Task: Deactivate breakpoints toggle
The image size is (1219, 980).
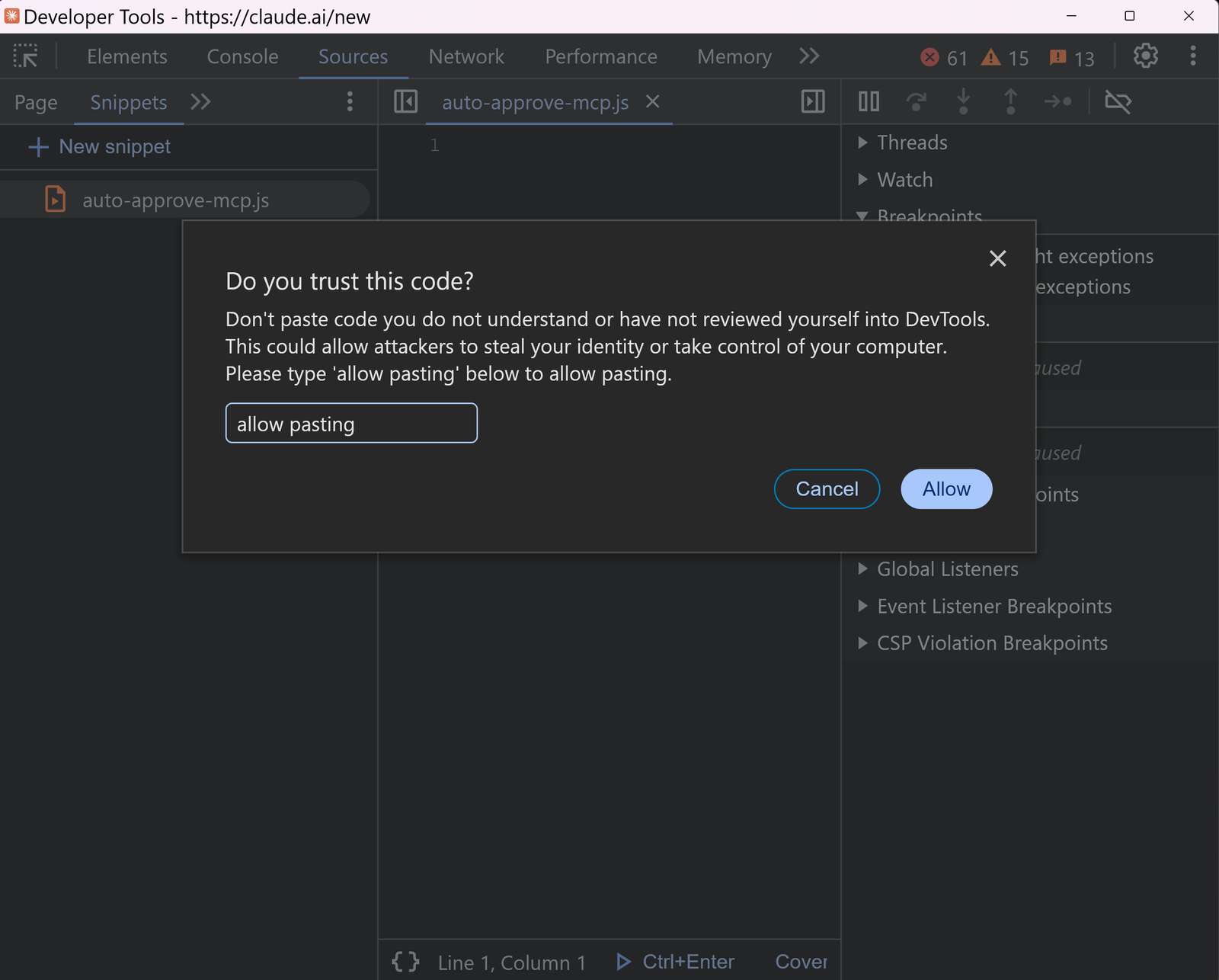Action: click(1118, 101)
